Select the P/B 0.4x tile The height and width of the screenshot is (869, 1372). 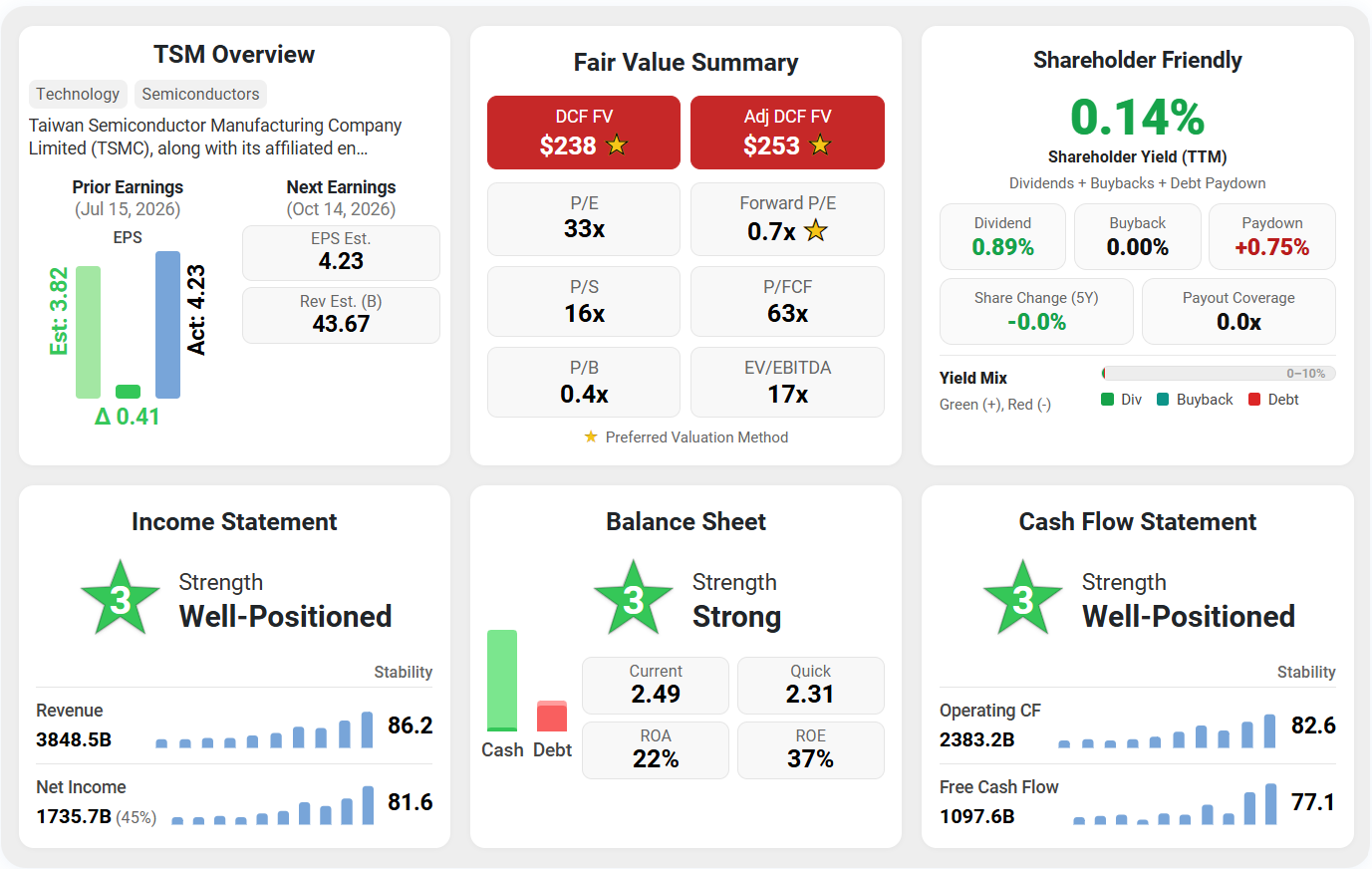pos(584,382)
